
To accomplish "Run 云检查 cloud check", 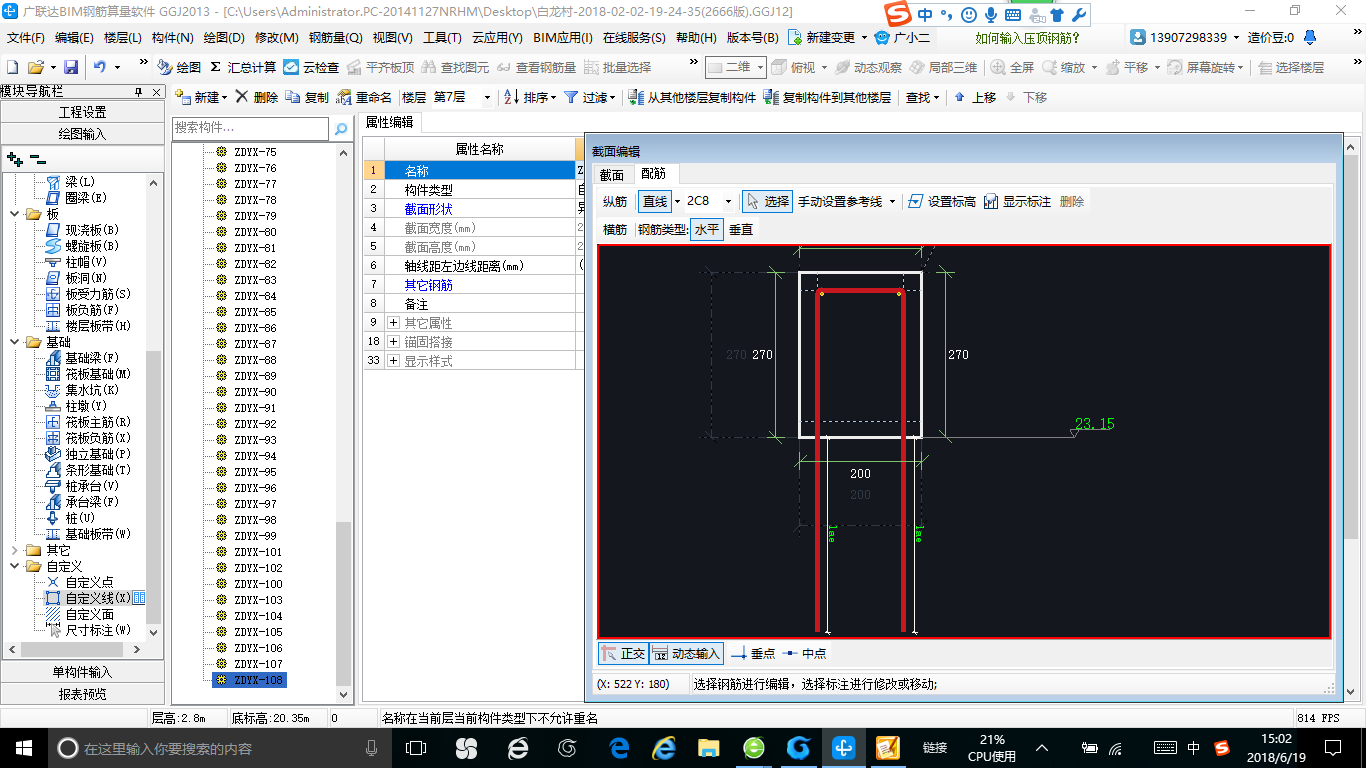I will point(311,67).
